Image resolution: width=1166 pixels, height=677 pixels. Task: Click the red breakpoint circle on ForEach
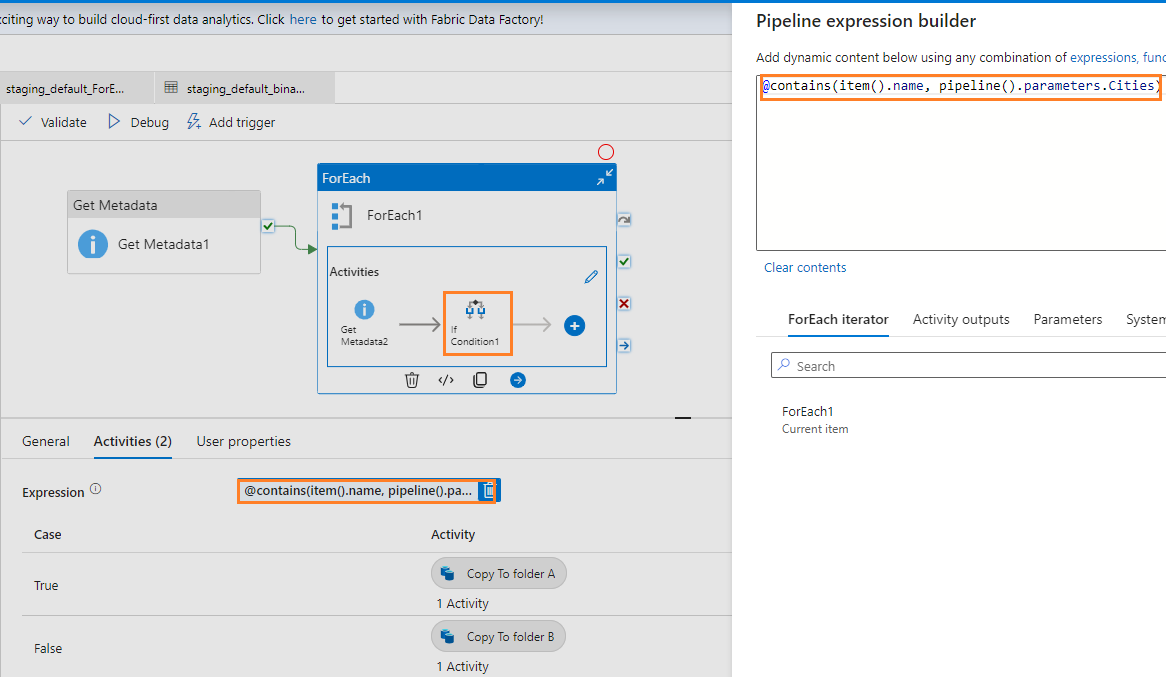click(606, 152)
